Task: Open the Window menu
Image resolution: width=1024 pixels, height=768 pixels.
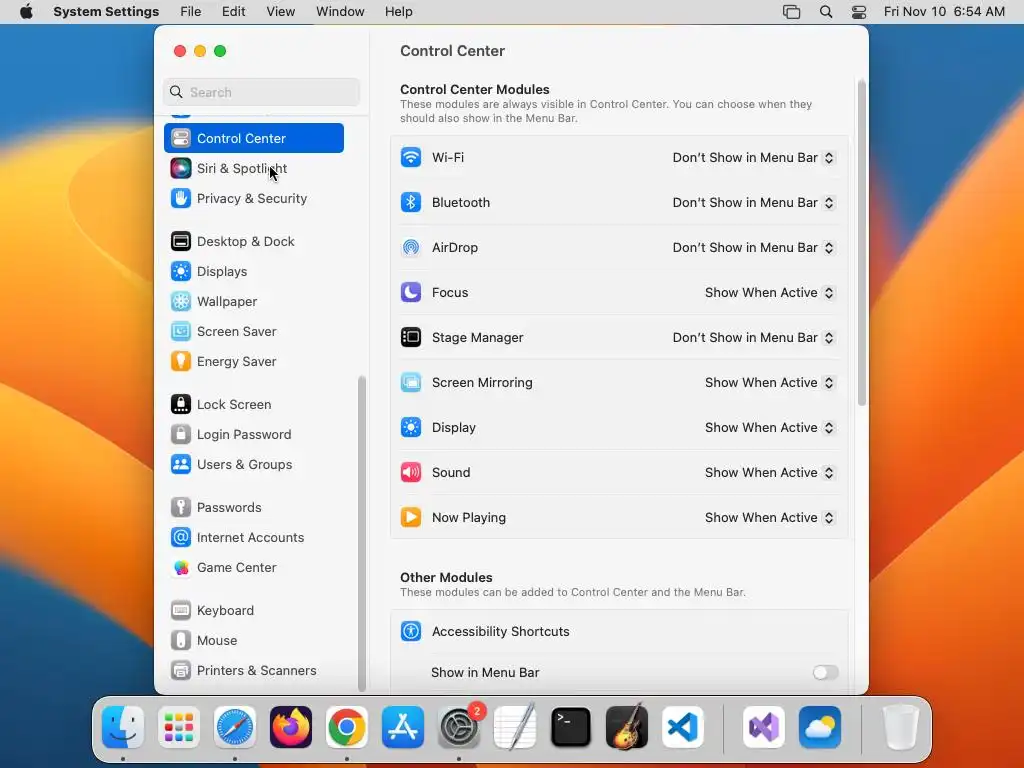Action: click(x=340, y=12)
